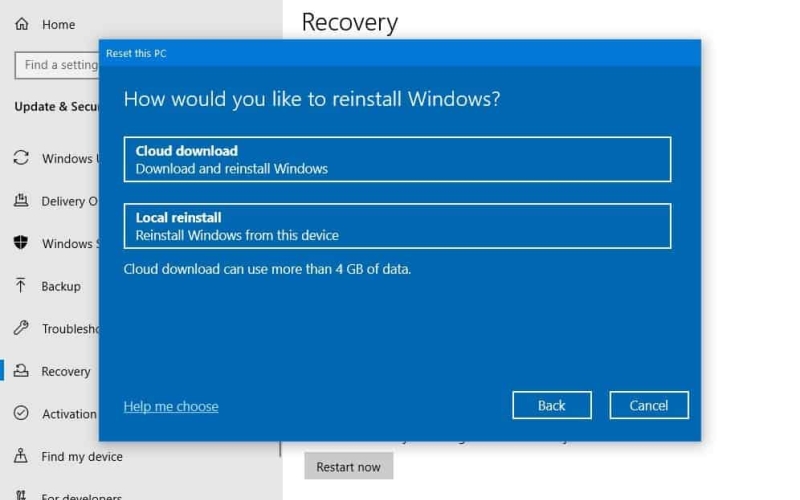Viewport: 800px width, 500px height.
Task: Cancel the Reset this PC dialog
Action: click(x=648, y=406)
